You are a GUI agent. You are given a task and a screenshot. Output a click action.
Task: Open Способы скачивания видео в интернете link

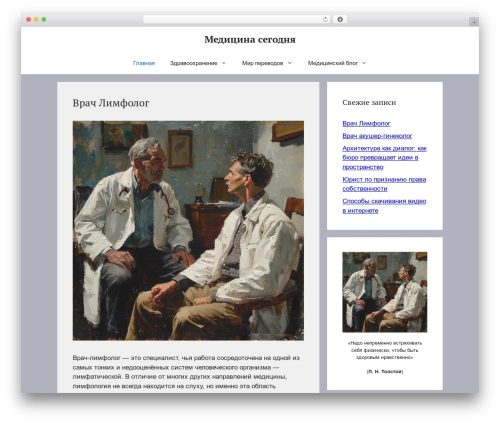click(x=384, y=206)
